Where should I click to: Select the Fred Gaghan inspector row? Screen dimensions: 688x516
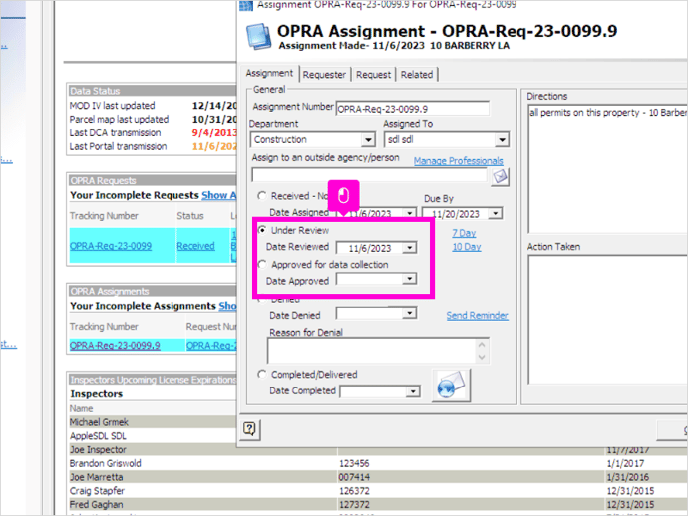[x=377, y=504]
